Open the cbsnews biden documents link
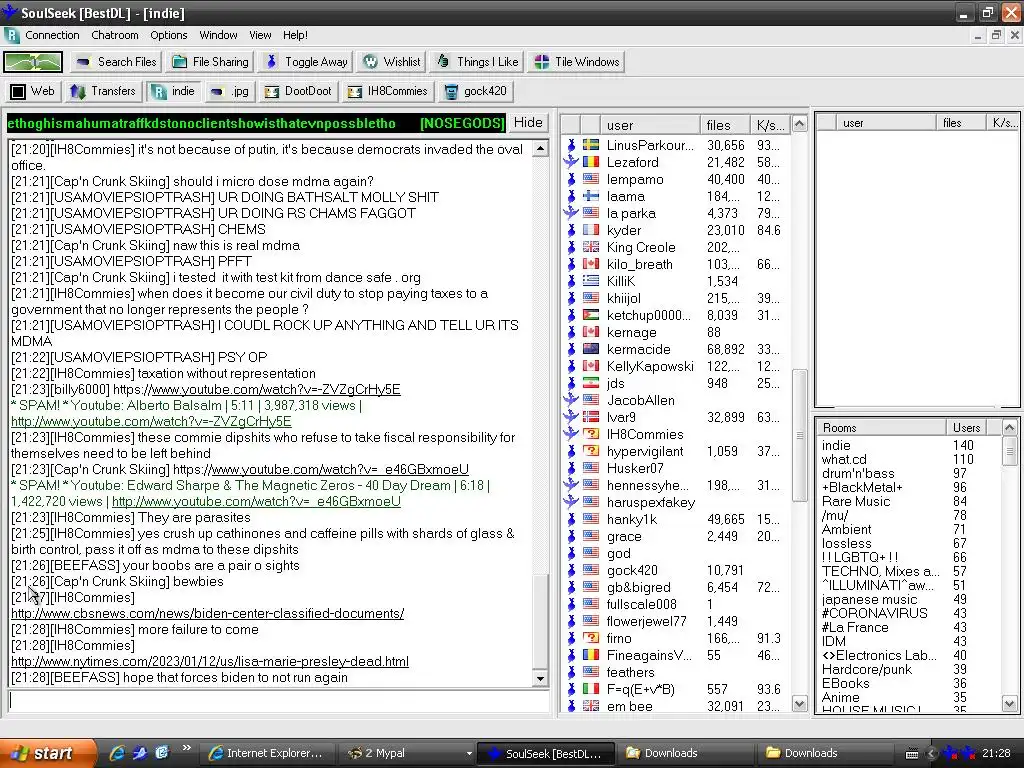 [208, 614]
